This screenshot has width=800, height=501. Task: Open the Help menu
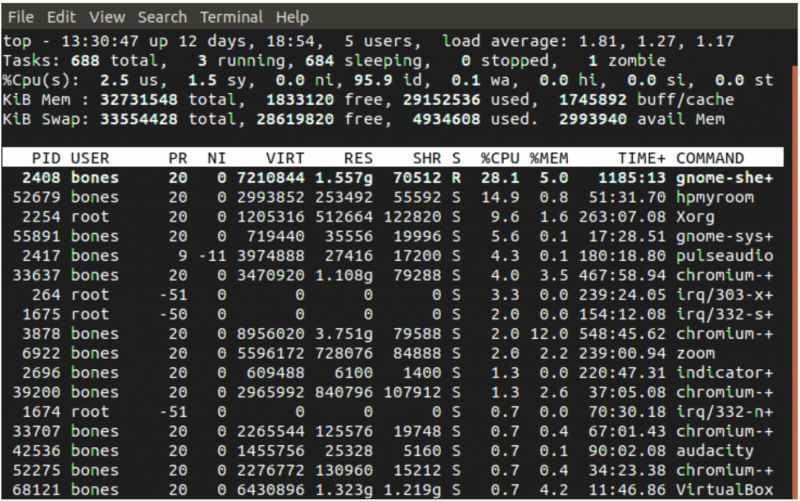pyautogui.click(x=292, y=17)
